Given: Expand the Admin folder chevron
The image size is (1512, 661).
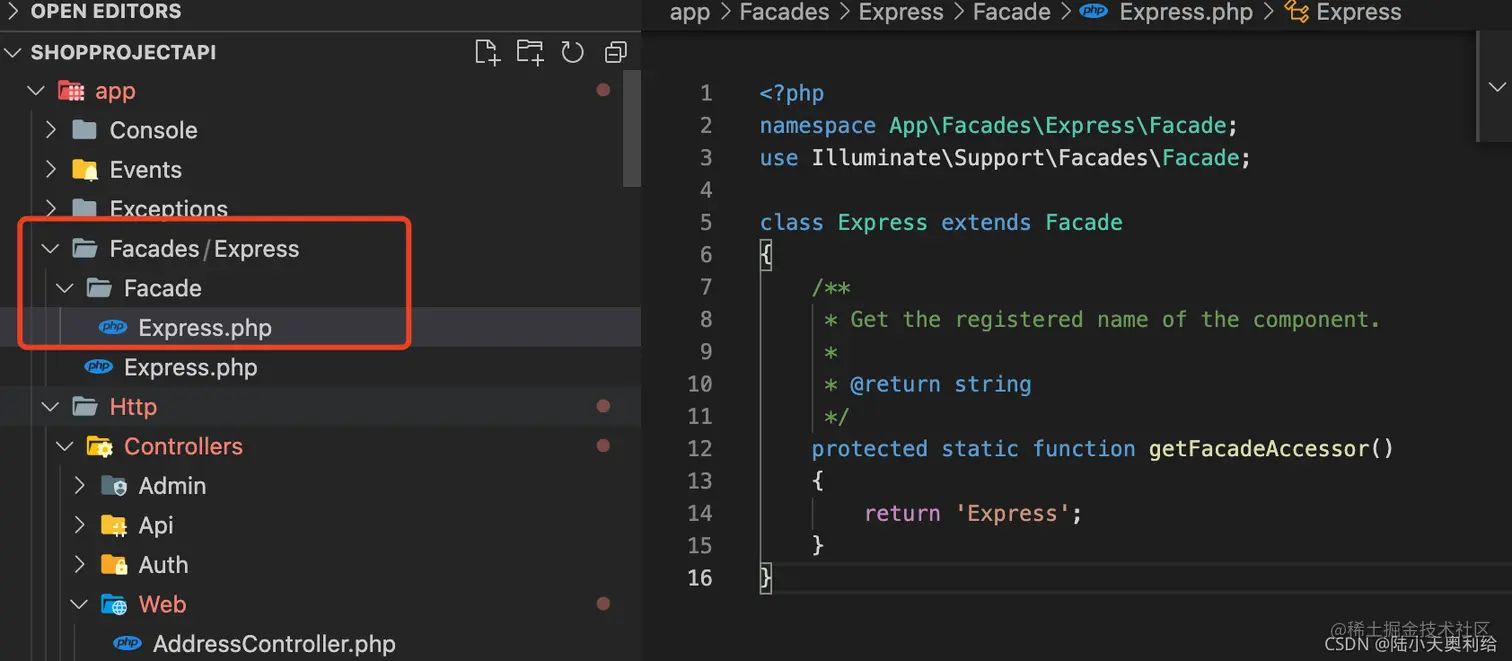Looking at the screenshot, I should point(80,486).
